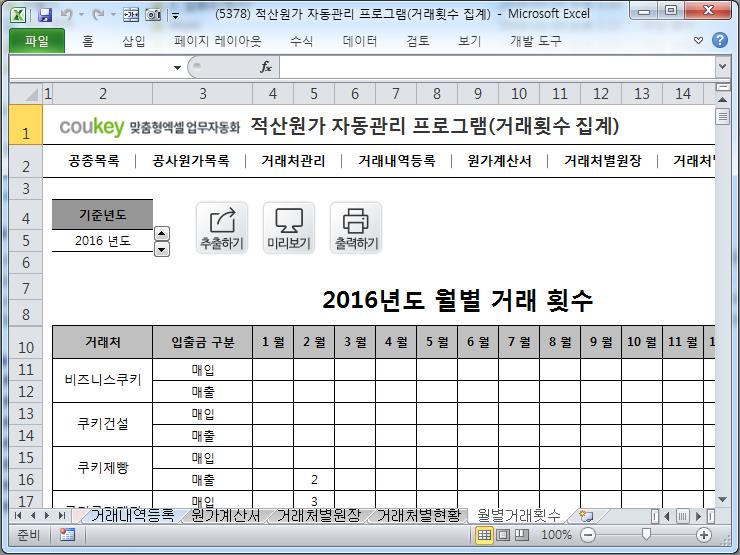Screen dimensions: 740x555
Task: Switch to the 거래처별원장 sheet tab
Action: click(319, 515)
